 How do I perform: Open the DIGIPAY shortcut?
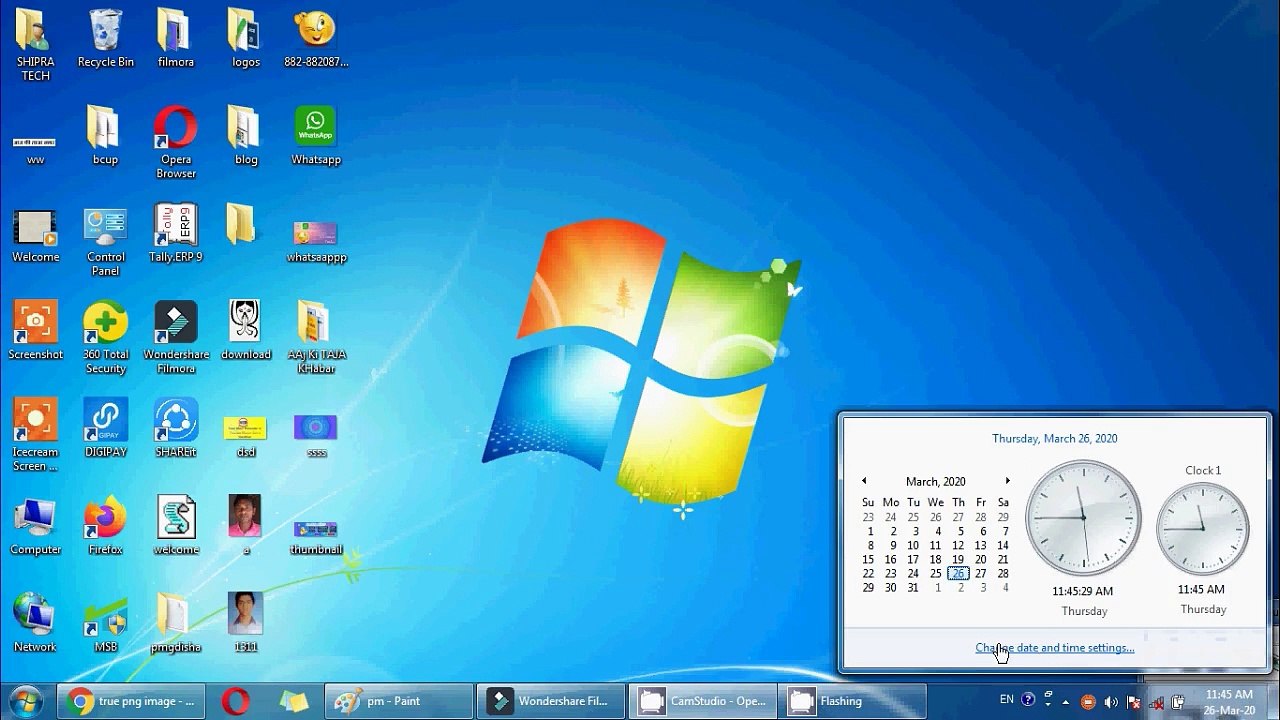[105, 428]
